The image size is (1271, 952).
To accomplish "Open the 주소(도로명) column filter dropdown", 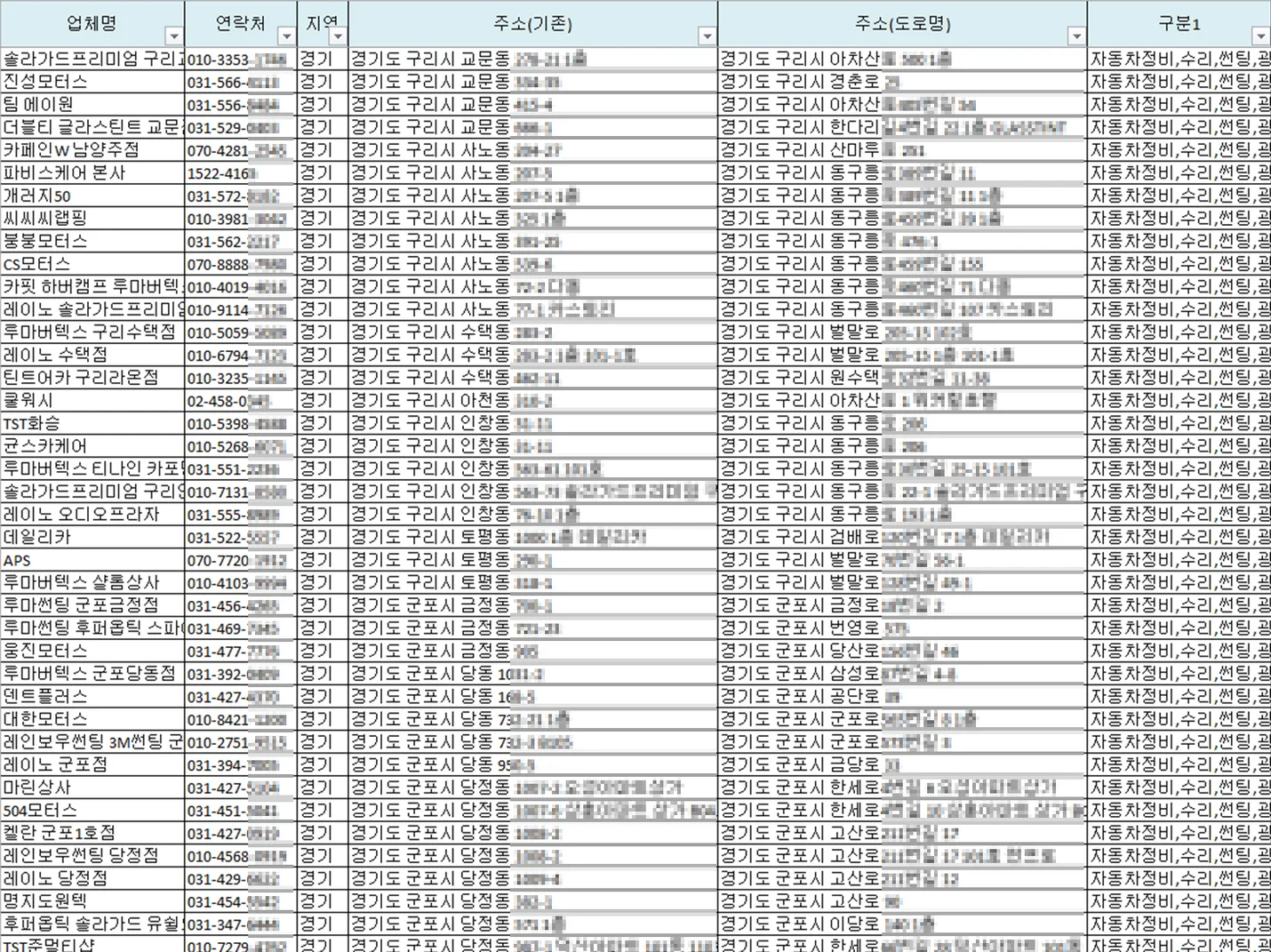I will pyautogui.click(x=1076, y=36).
